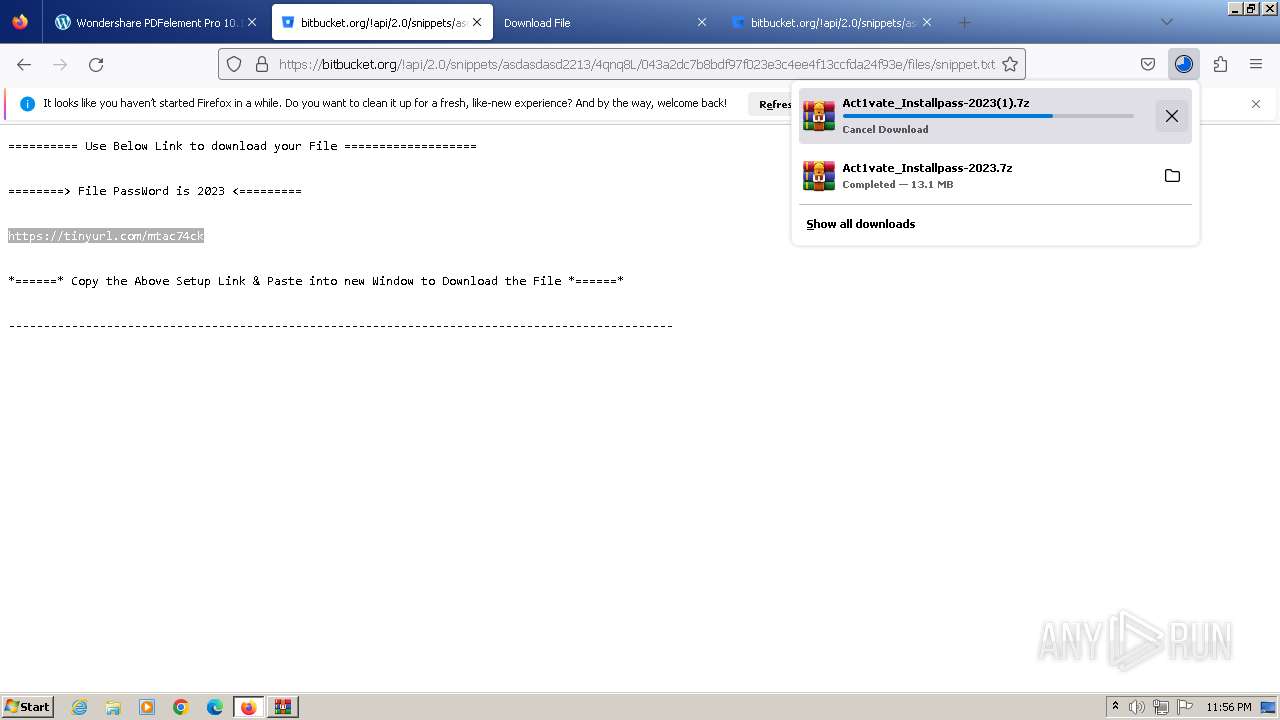The width and height of the screenshot is (1280, 720).
Task: Close the active bitbucket snippet tab
Action: [x=477, y=22]
